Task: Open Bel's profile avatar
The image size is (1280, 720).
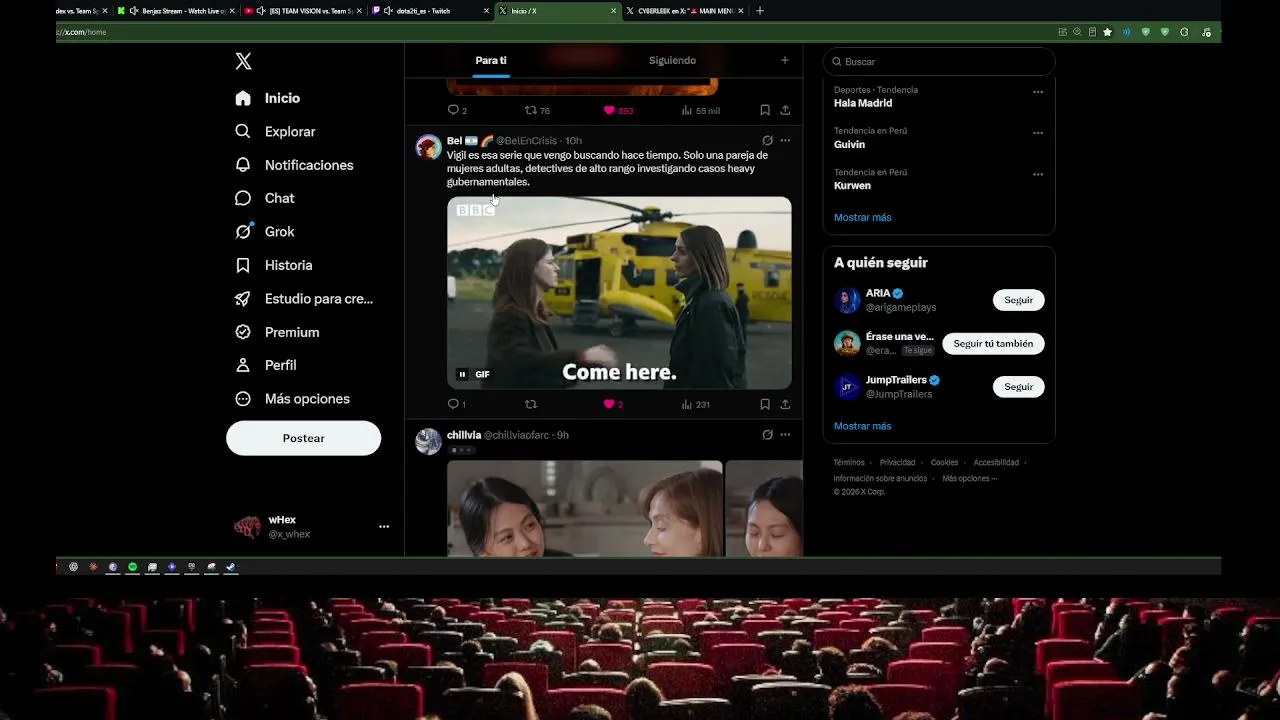Action: click(x=429, y=147)
